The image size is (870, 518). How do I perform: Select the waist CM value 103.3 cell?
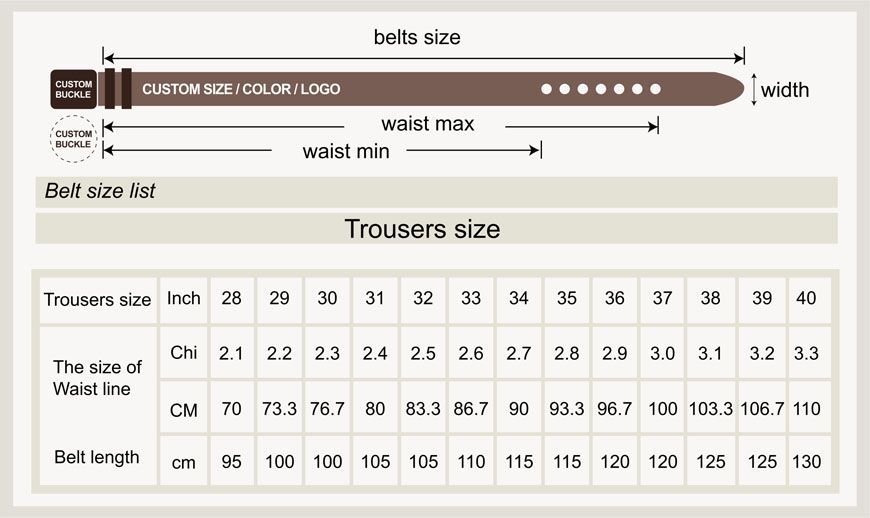[711, 408]
